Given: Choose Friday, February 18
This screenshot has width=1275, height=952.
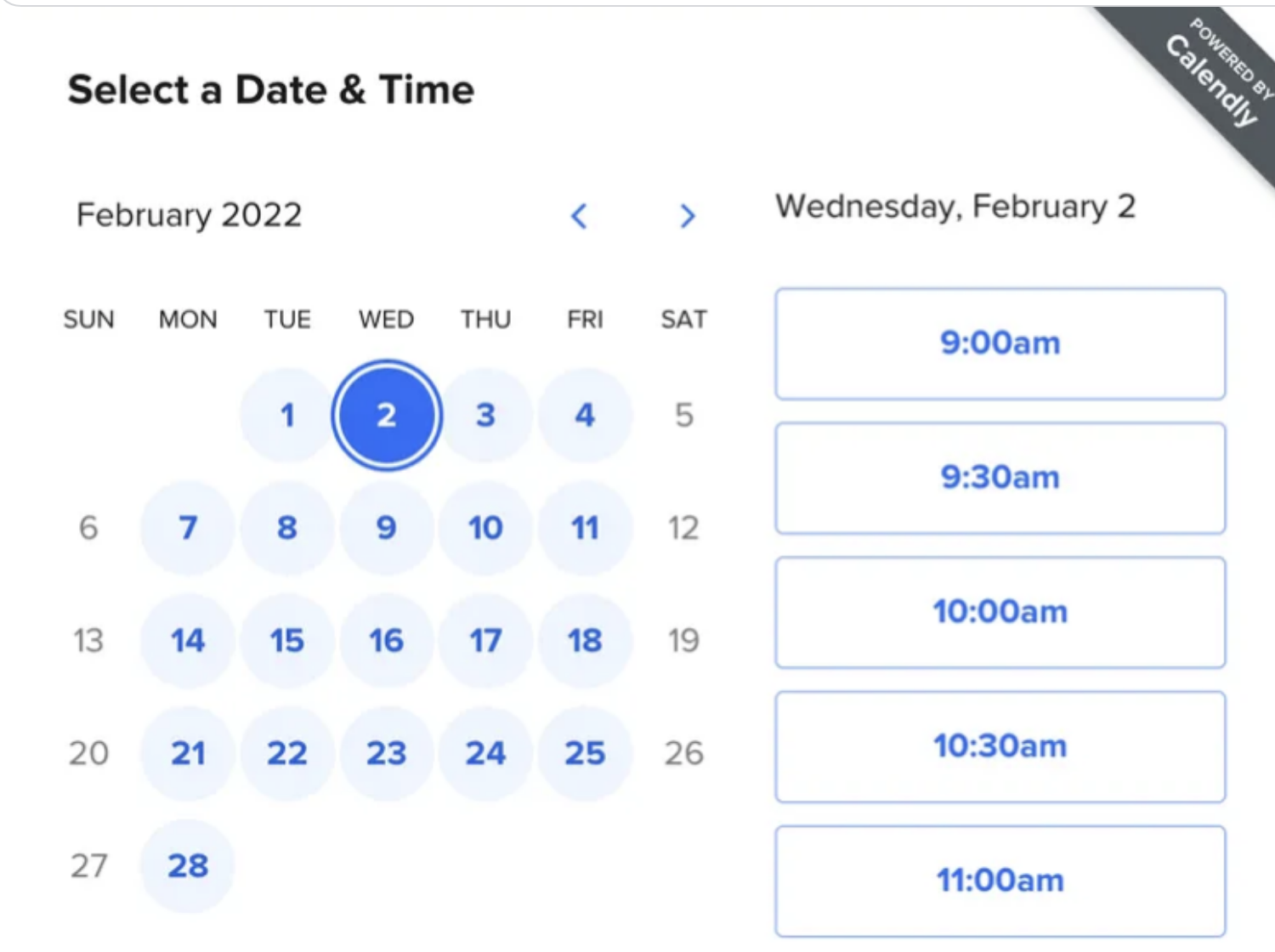Looking at the screenshot, I should tap(585, 640).
